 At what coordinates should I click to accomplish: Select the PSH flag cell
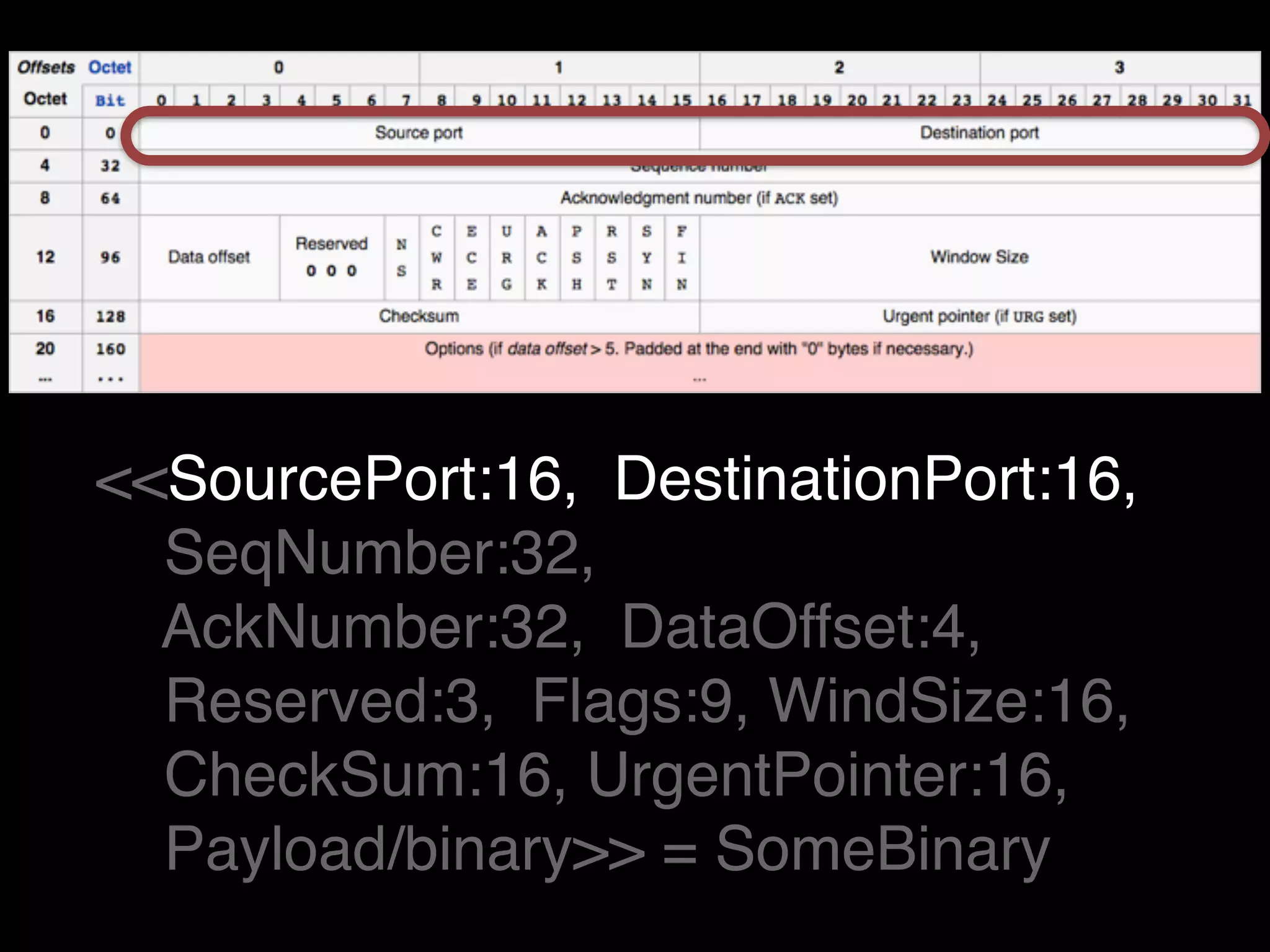coord(577,257)
